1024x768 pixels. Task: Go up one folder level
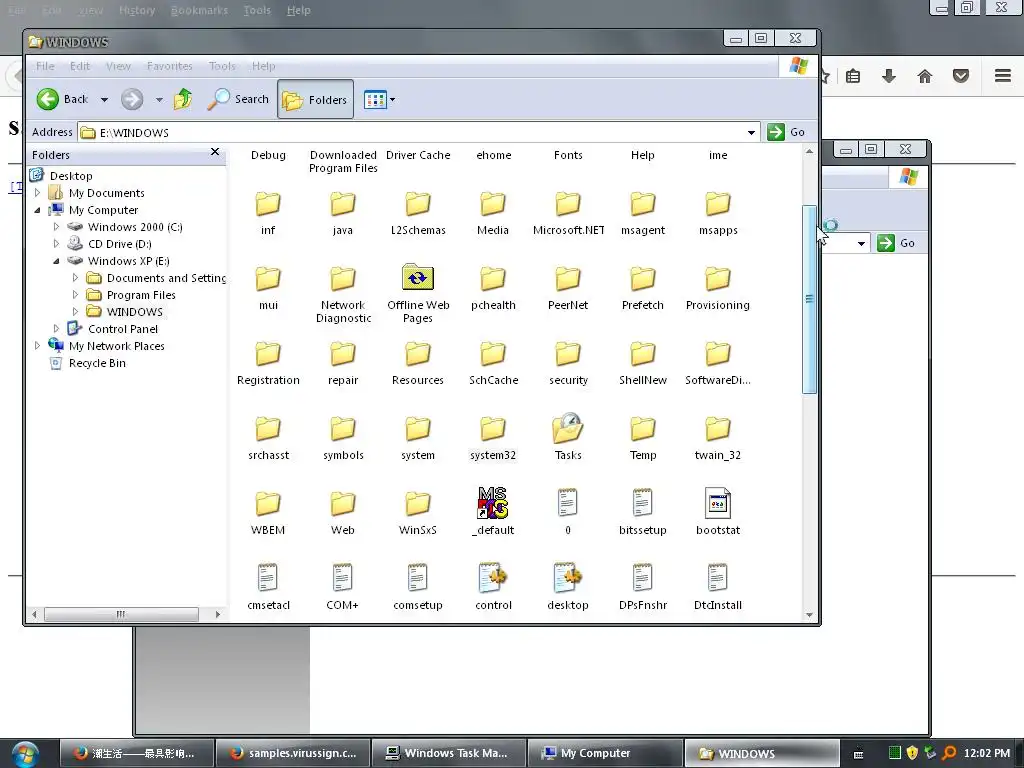183,99
